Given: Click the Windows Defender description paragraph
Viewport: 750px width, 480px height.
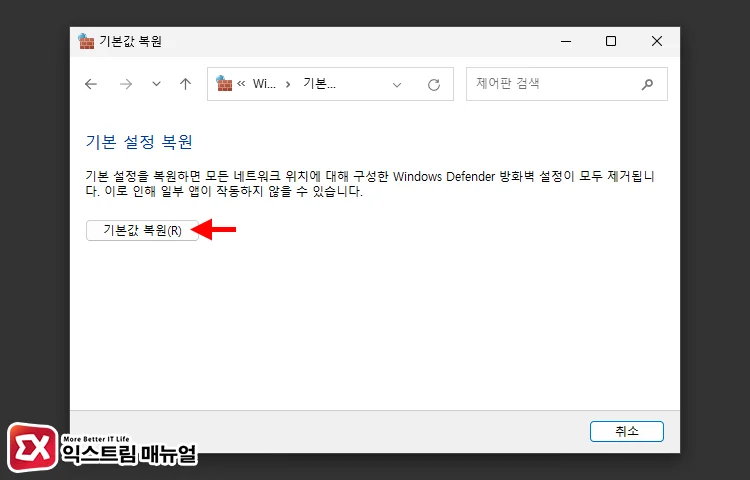Looking at the screenshot, I should [x=370, y=184].
